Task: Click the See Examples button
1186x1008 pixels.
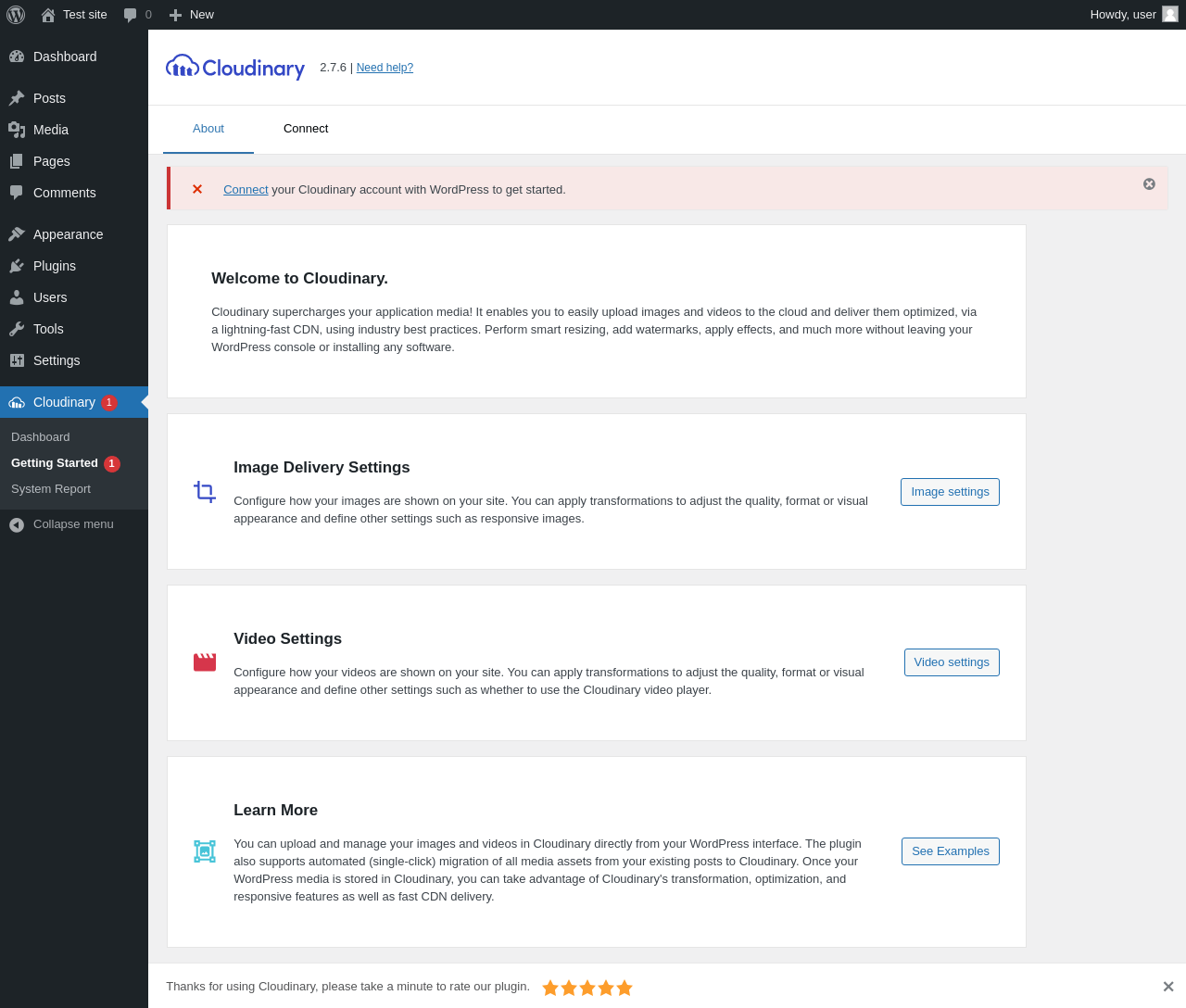Action: 950,851
